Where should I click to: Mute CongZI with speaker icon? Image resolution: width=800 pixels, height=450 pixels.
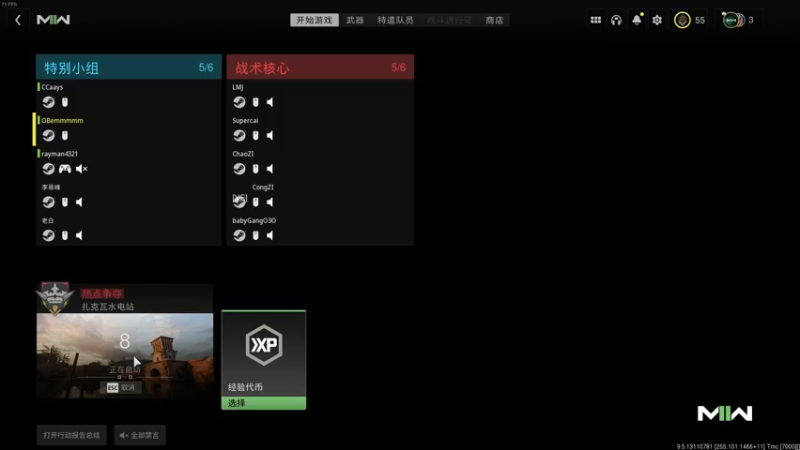[270, 202]
